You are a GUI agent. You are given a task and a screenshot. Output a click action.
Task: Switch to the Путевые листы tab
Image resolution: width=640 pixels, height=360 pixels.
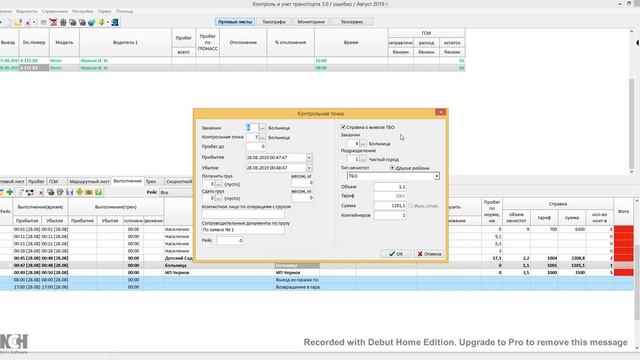pos(235,22)
